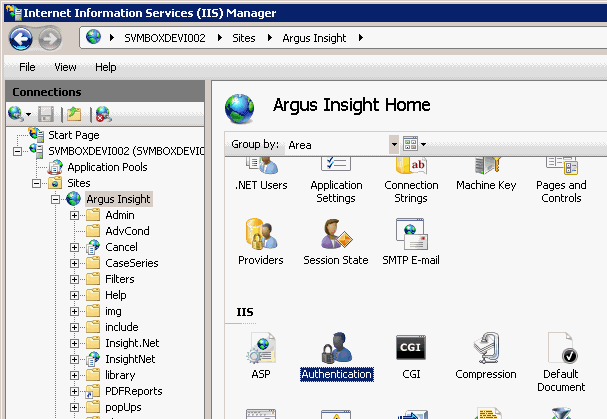Click SVMBOXDEVI002 in the breadcrumb
Screen dimensions: 607x419
(165, 38)
